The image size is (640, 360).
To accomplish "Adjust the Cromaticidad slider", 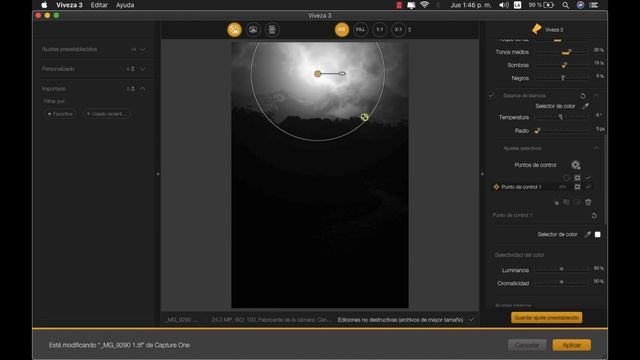I will click(x=562, y=282).
